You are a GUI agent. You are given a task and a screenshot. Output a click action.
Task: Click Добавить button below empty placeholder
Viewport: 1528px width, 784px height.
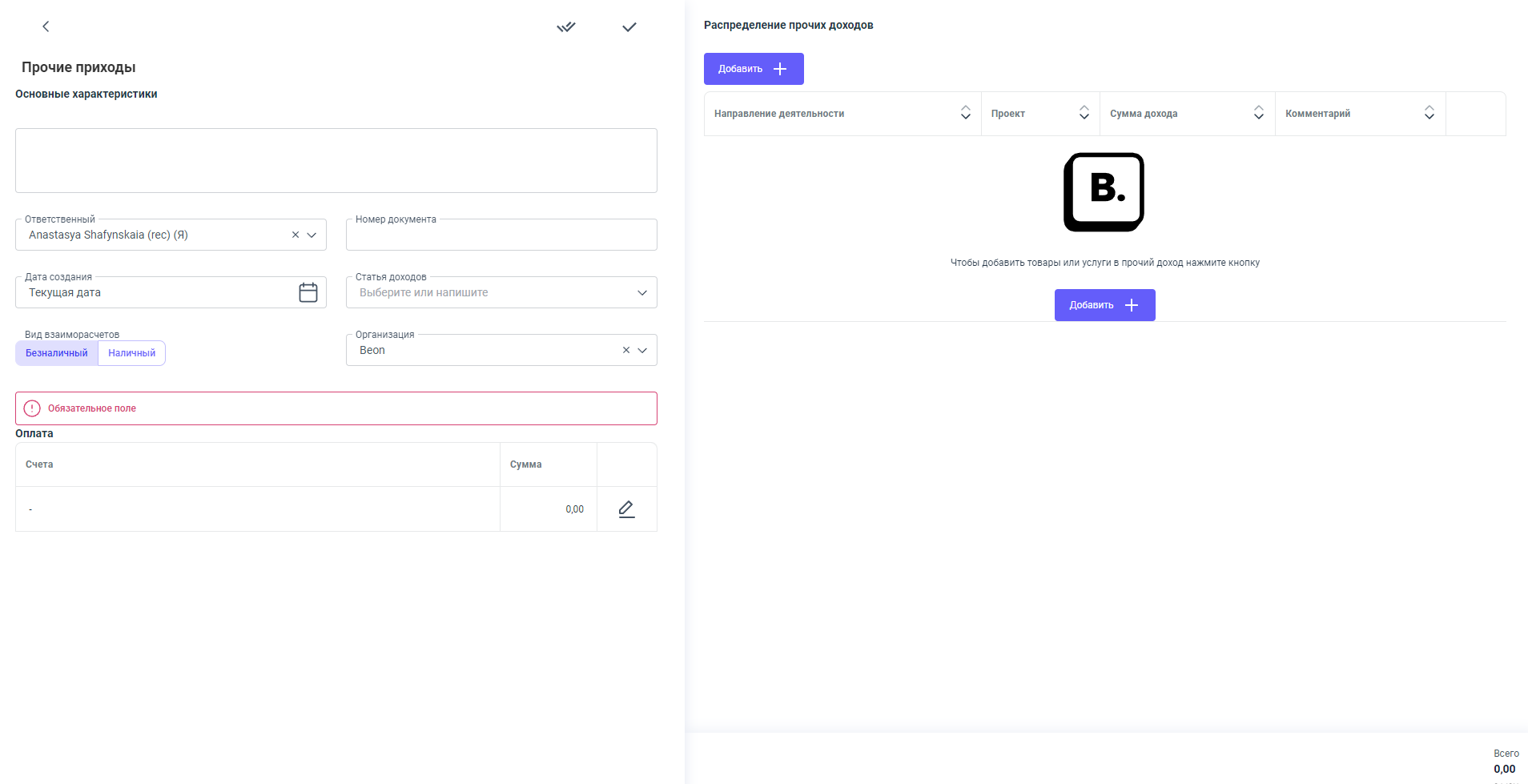tap(1104, 305)
